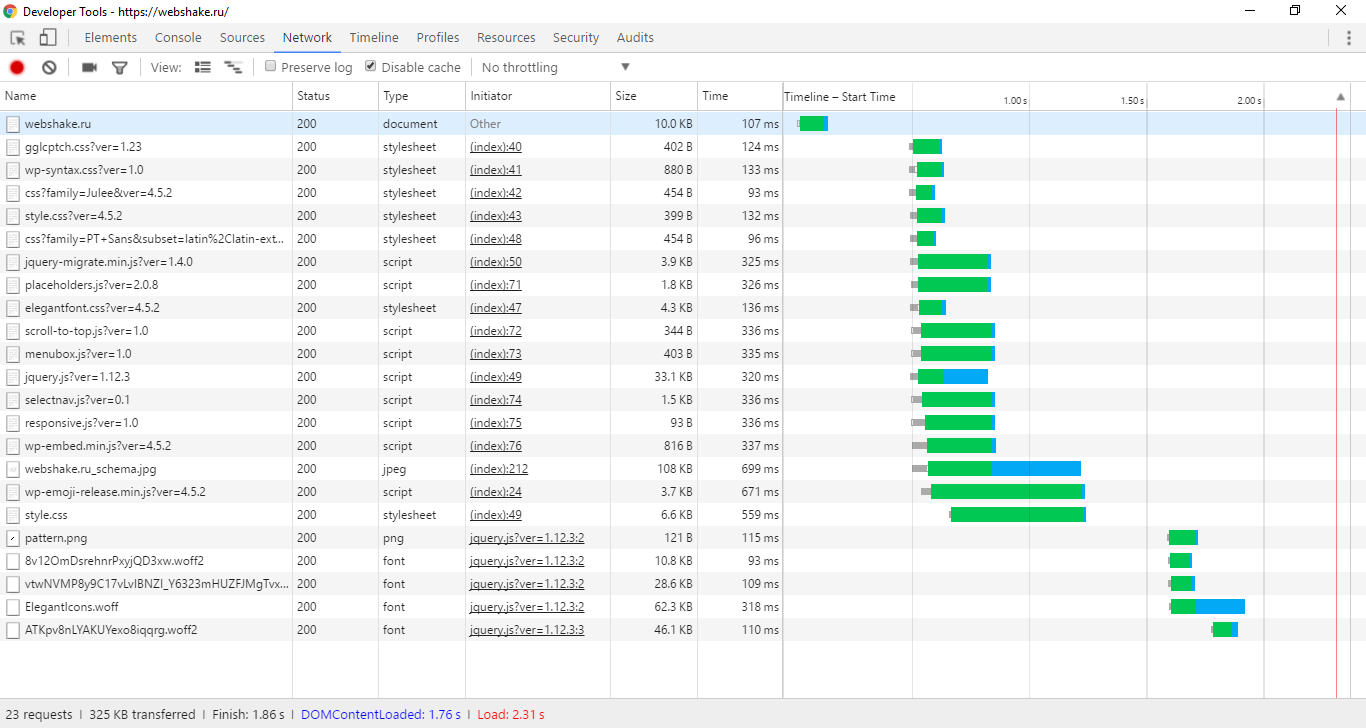
Task: Switch to large request rows view
Action: [x=203, y=67]
